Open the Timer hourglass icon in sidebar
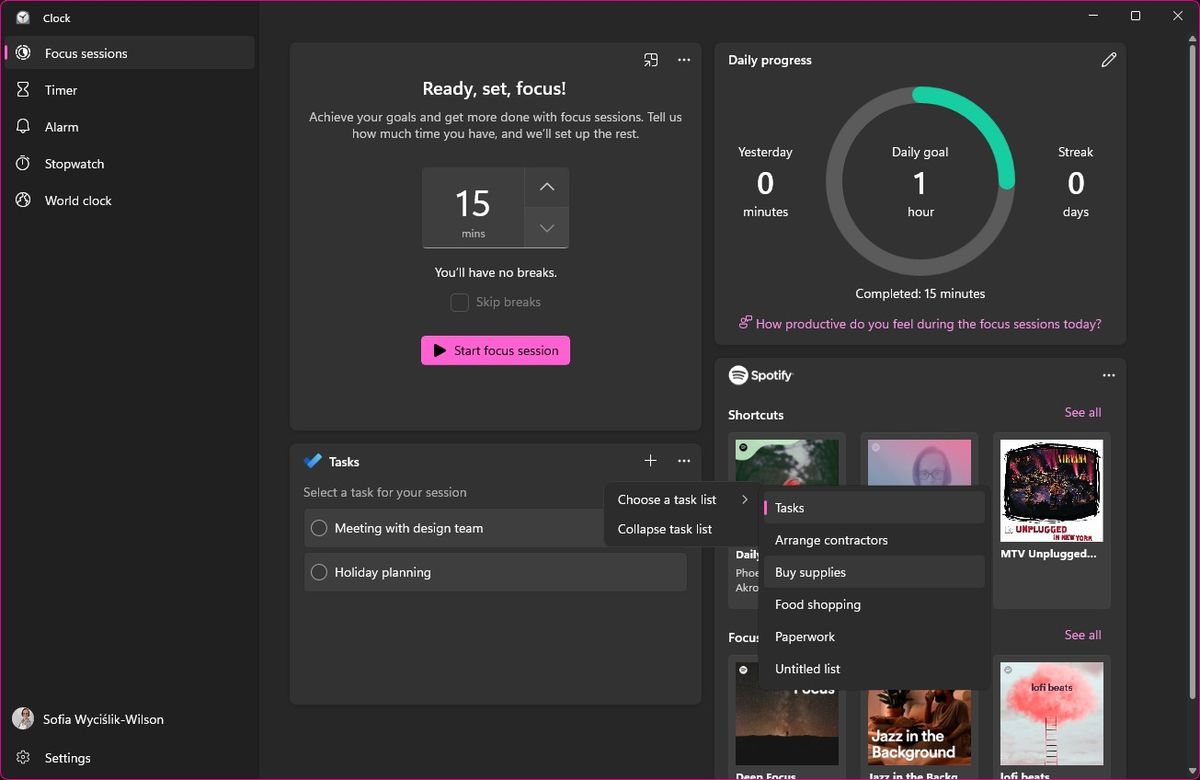This screenshot has height=780, width=1200. point(23,90)
